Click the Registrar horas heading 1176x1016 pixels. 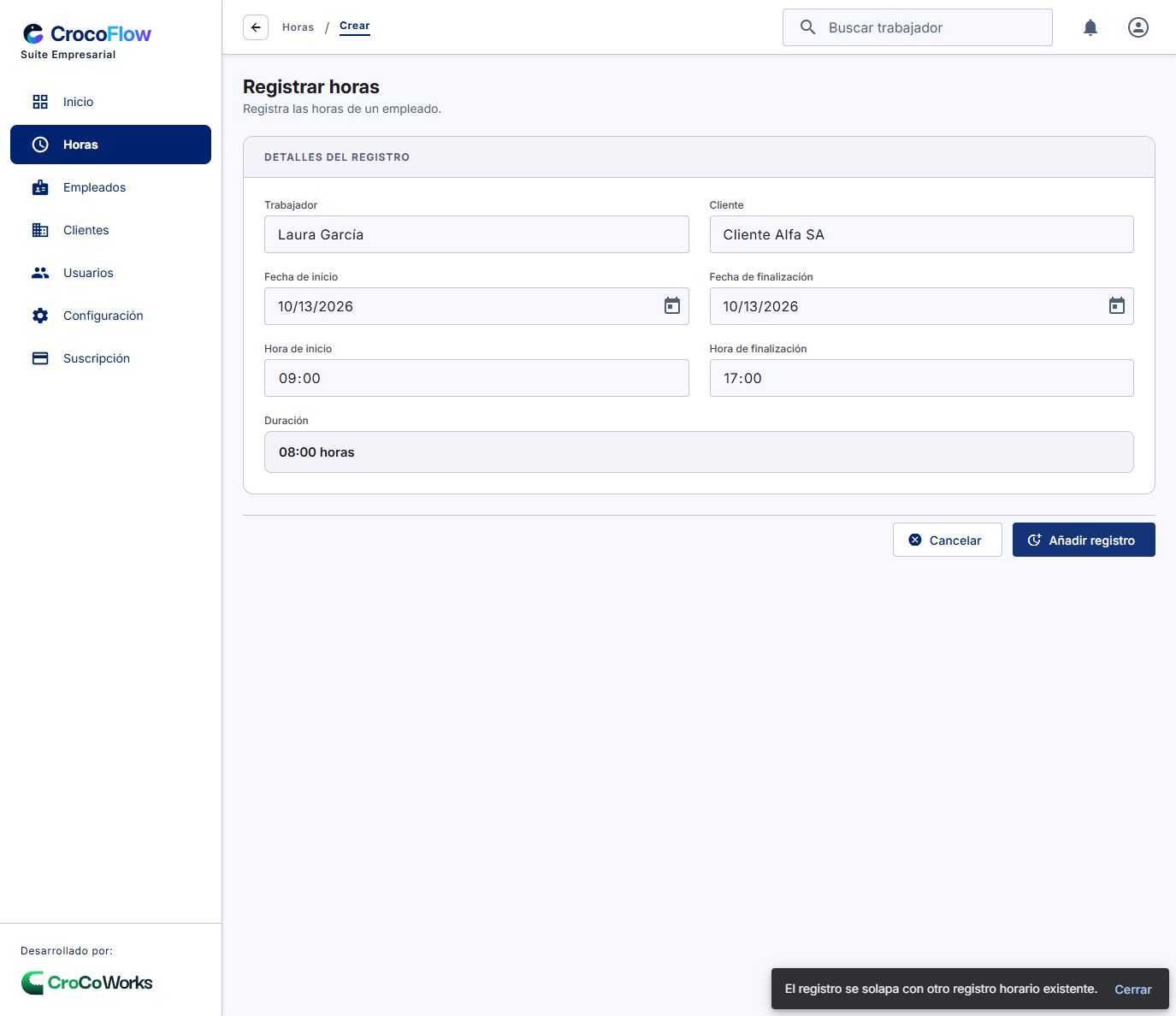tap(311, 86)
